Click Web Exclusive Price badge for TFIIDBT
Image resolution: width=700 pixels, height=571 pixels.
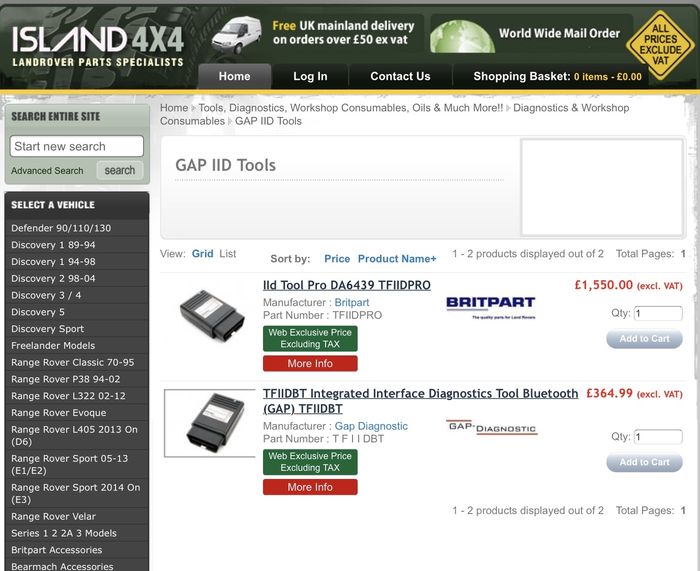coord(310,462)
